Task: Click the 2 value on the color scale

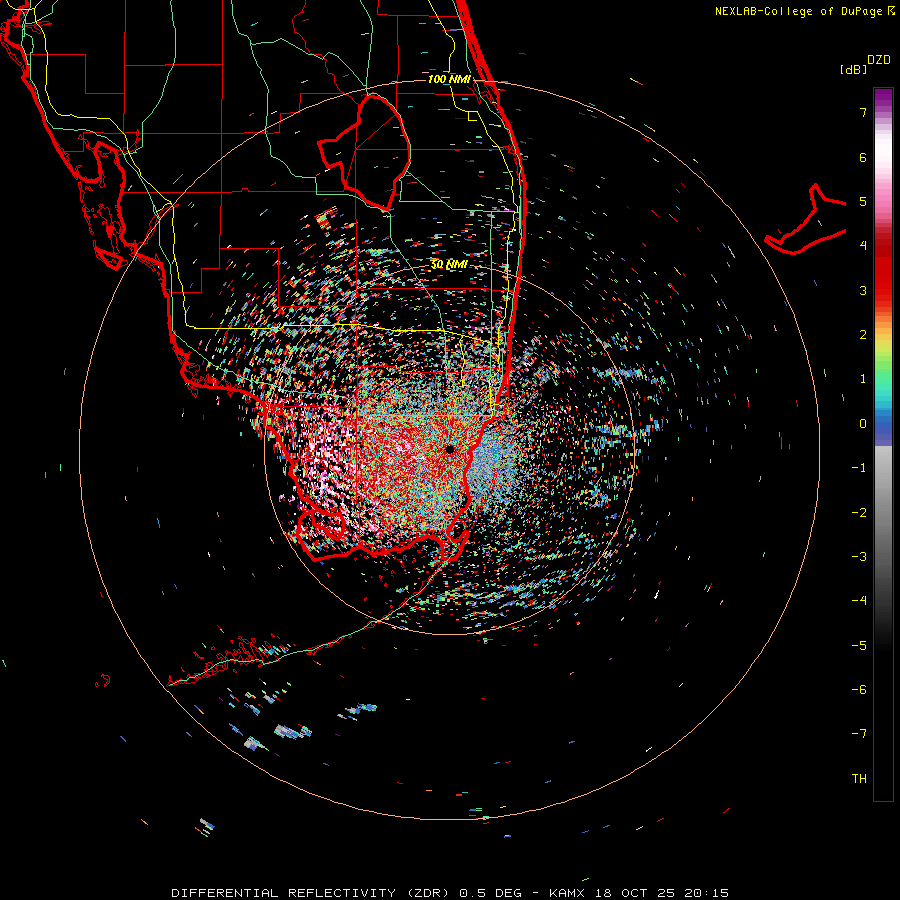Action: 863,335
